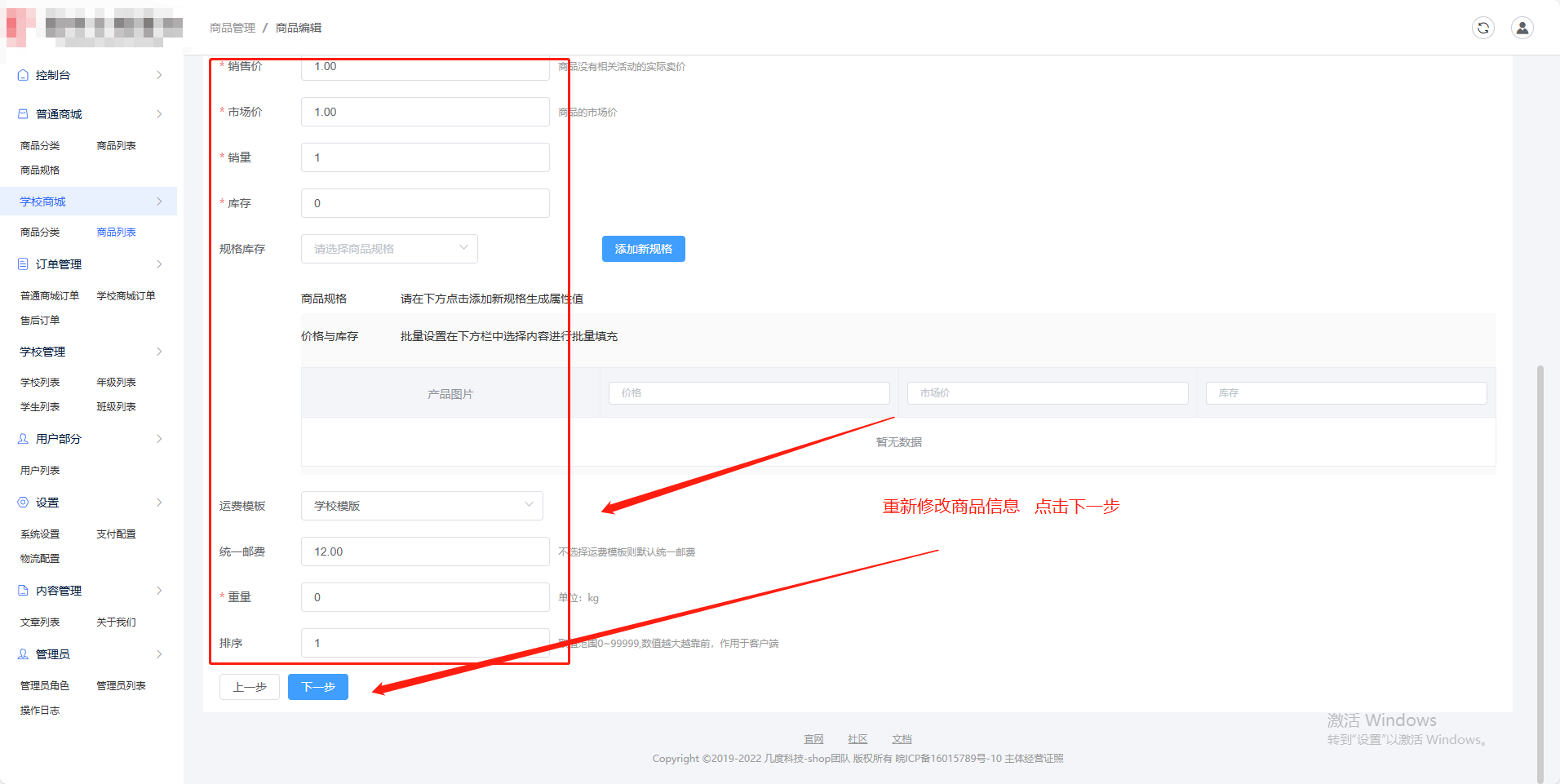Go to 商品管理 in the breadcrumb
Image resolution: width=1560 pixels, height=784 pixels.
point(232,27)
